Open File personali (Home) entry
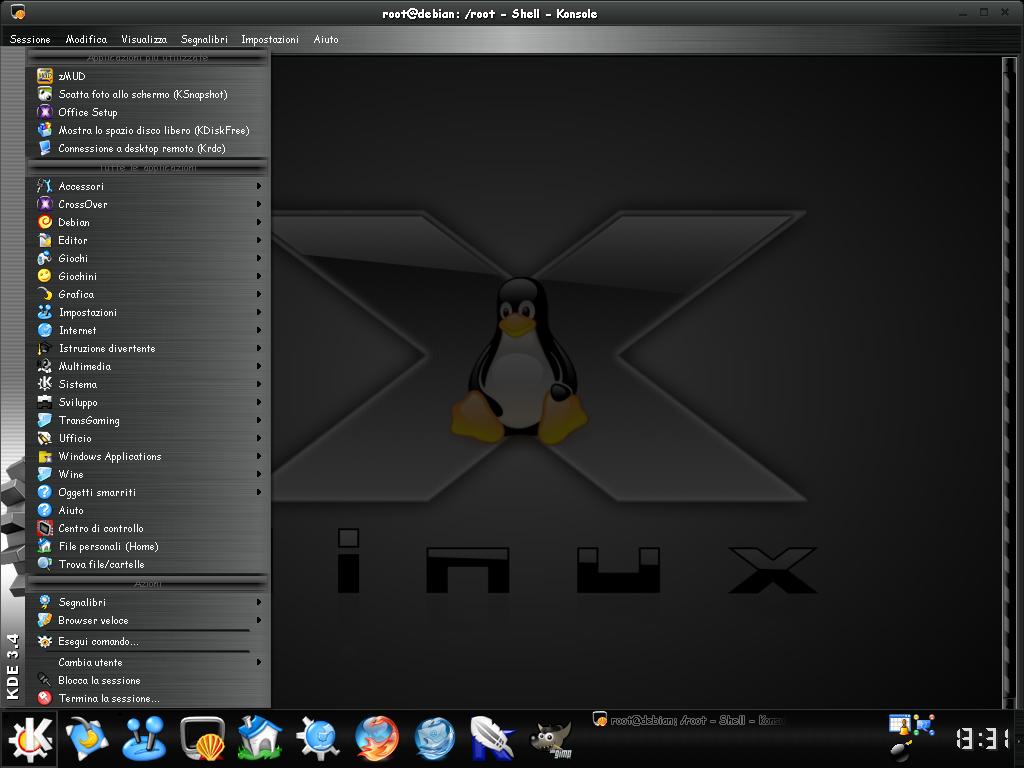The image size is (1024, 768). [x=148, y=546]
